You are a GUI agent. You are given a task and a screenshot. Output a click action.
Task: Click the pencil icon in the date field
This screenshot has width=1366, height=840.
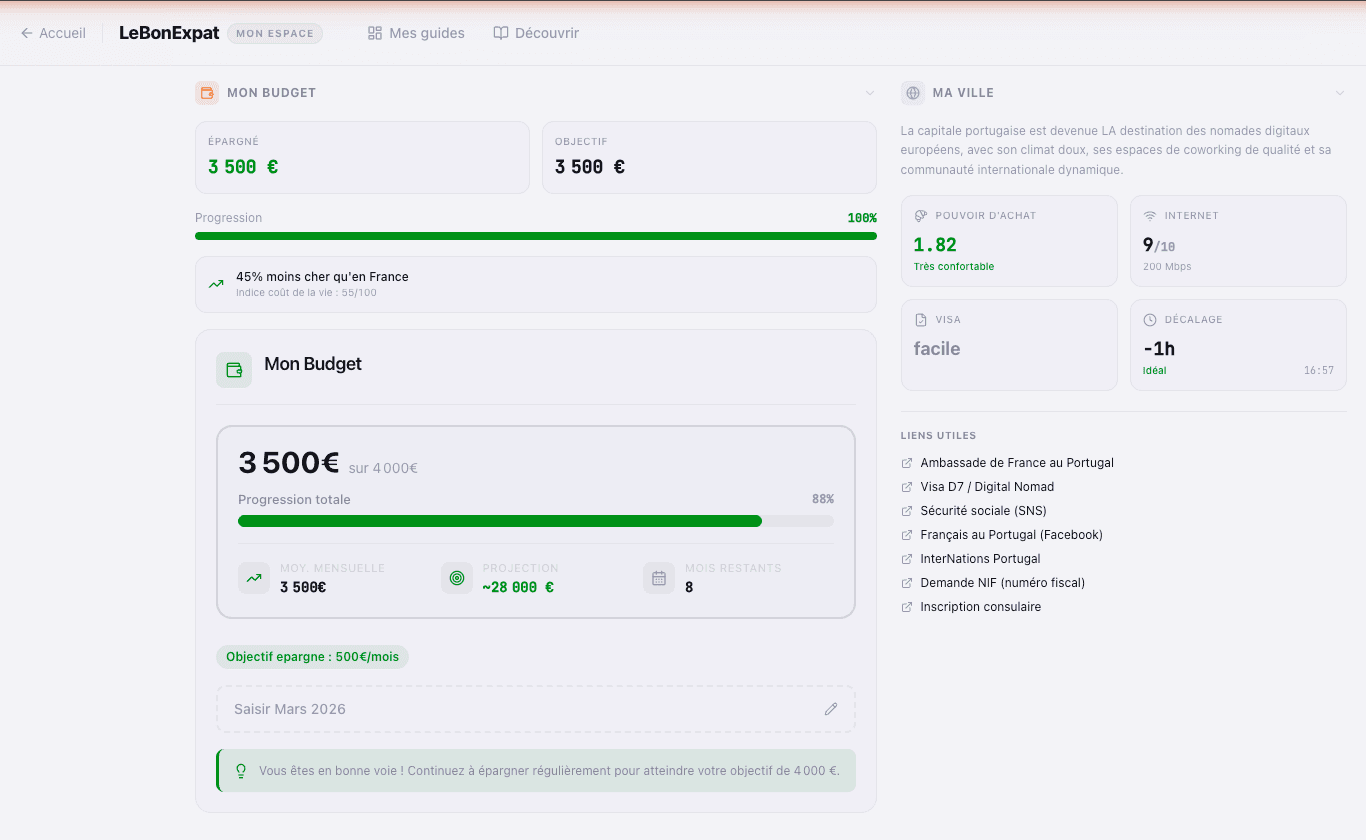pyautogui.click(x=831, y=709)
